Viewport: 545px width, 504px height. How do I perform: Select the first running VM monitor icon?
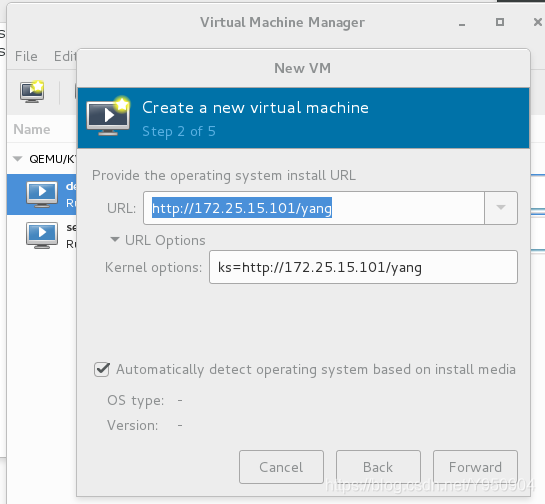coord(42,194)
